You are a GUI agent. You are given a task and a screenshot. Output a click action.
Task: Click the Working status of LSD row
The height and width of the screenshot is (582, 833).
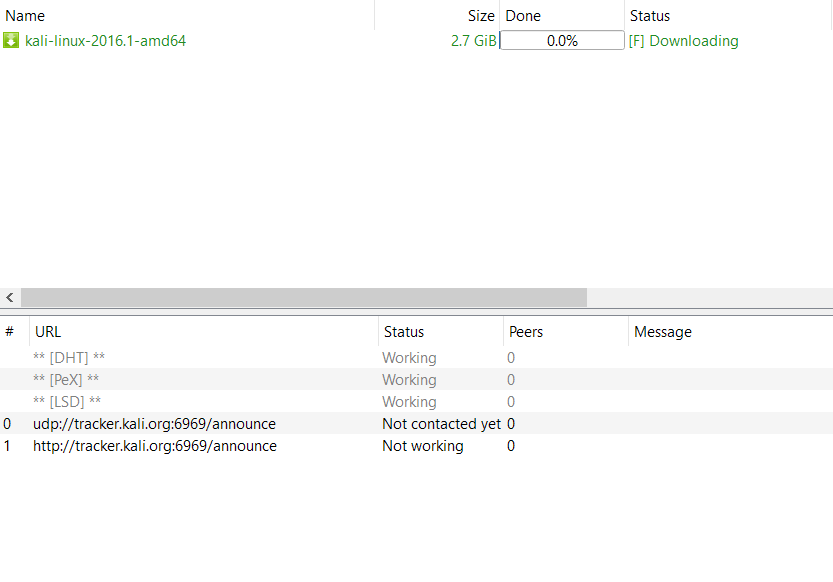click(409, 402)
